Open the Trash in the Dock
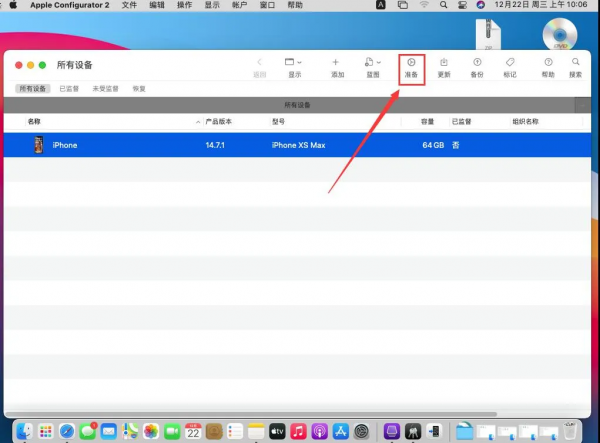This screenshot has width=600, height=443. (570, 431)
